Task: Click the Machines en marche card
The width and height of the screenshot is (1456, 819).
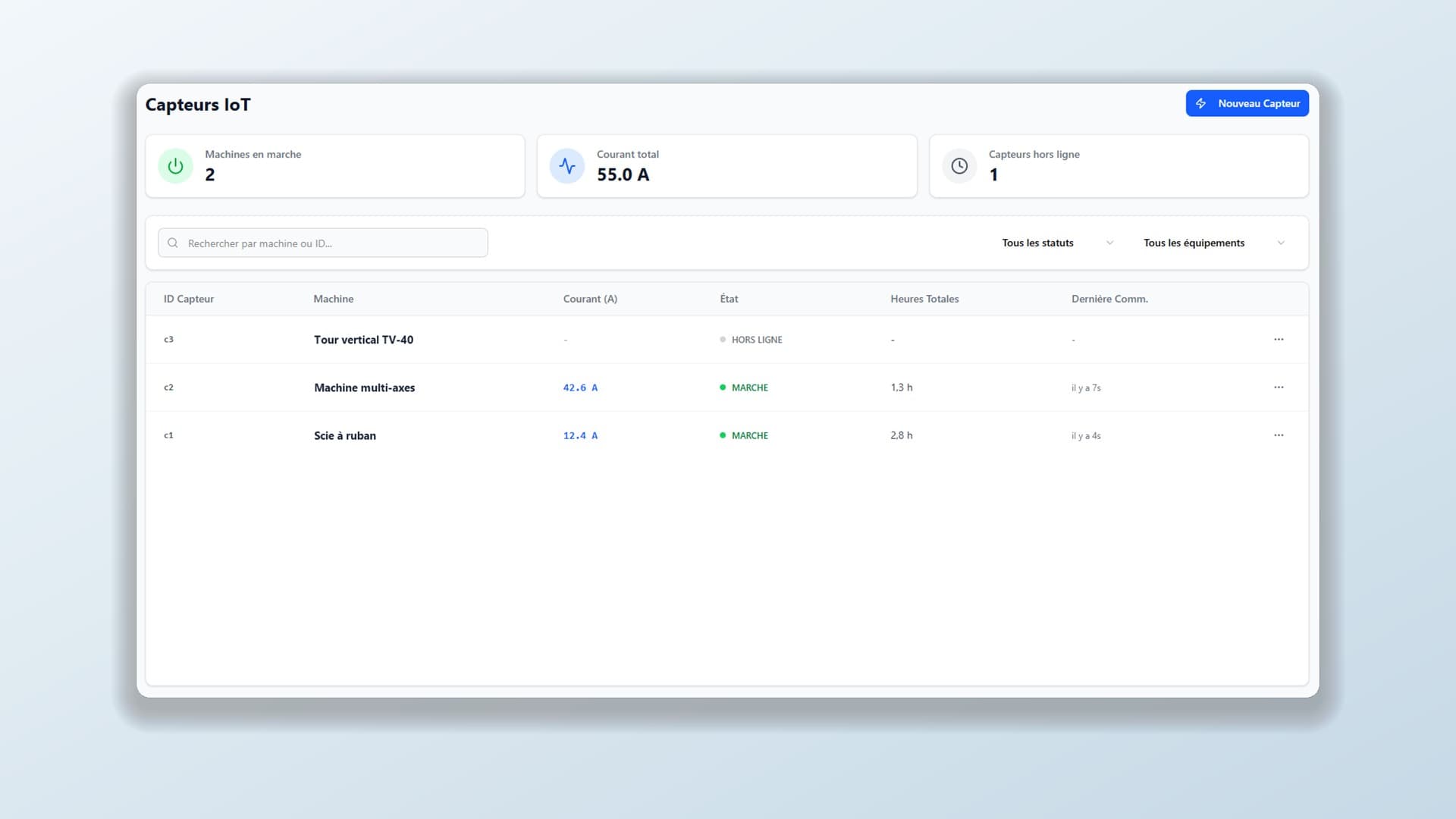Action: (x=335, y=166)
